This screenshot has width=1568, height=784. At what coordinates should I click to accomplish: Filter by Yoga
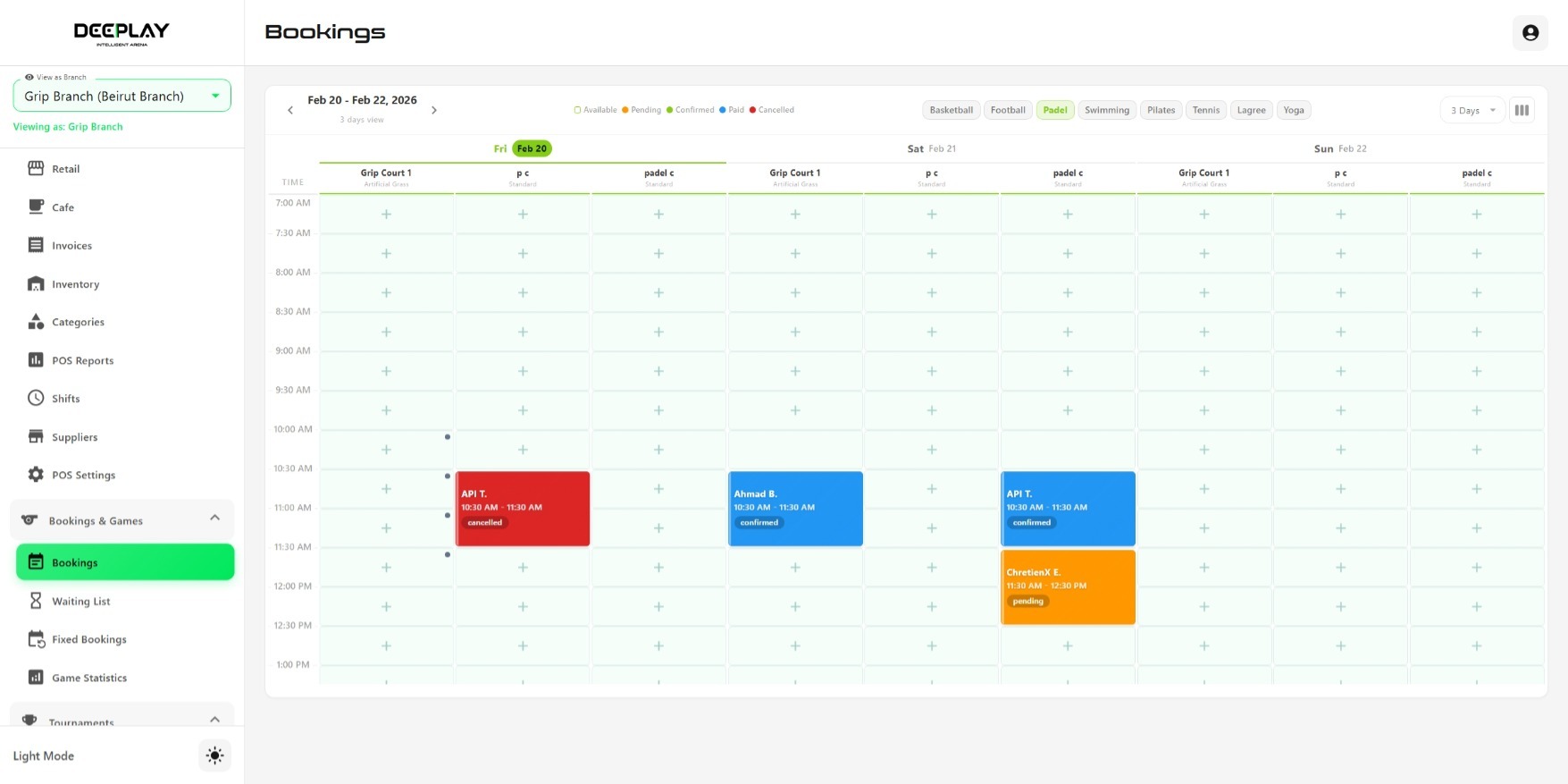(1294, 110)
